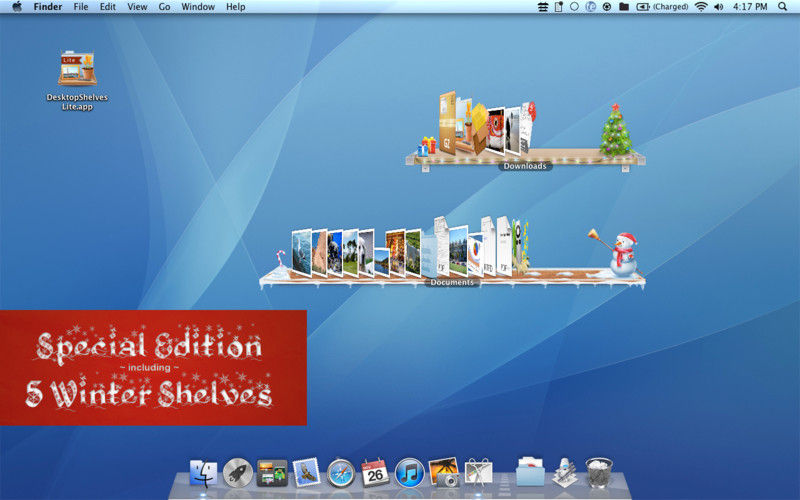The width and height of the screenshot is (800, 500).
Task: Open Mission Control in the Dock
Action: click(272, 473)
